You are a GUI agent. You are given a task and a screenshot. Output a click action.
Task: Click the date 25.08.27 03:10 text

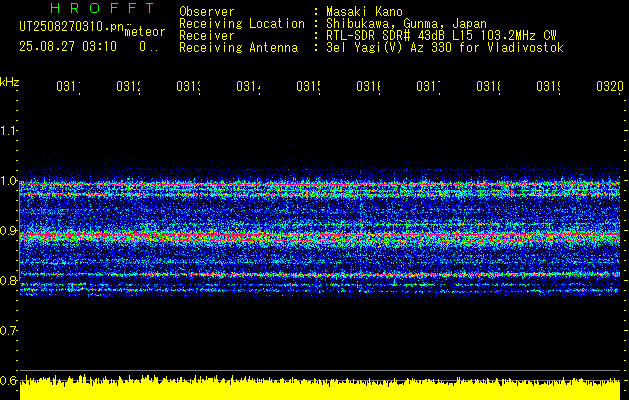(x=68, y=47)
